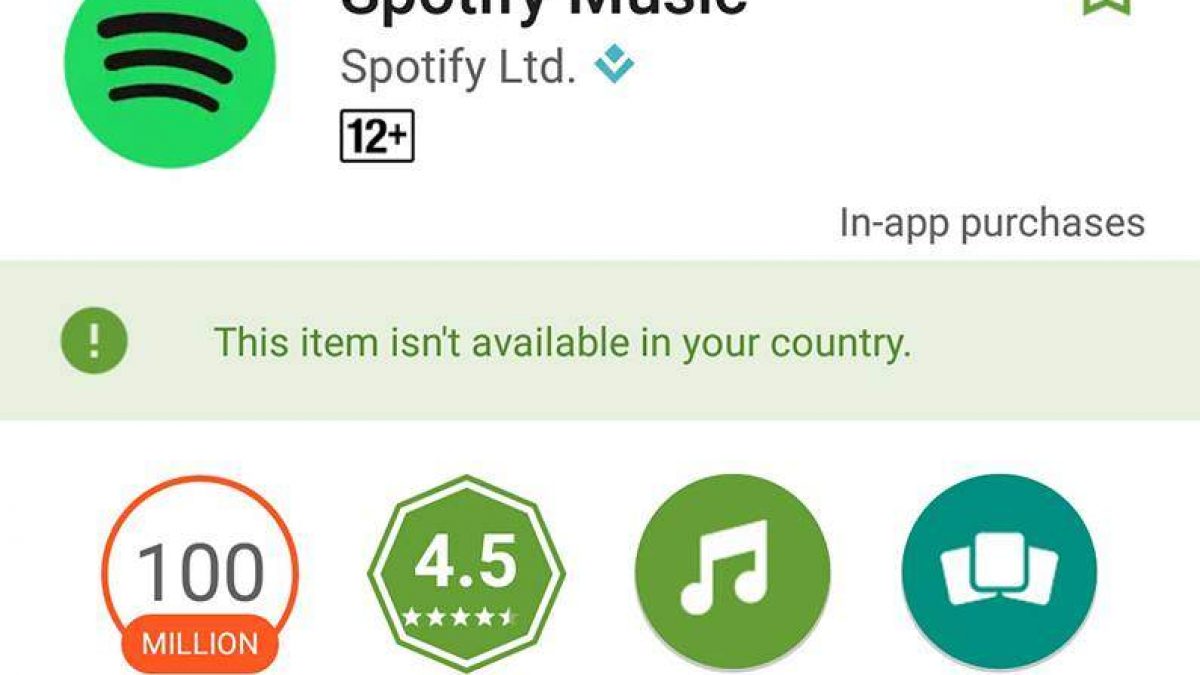Tap the 4.5 score number

click(x=466, y=562)
